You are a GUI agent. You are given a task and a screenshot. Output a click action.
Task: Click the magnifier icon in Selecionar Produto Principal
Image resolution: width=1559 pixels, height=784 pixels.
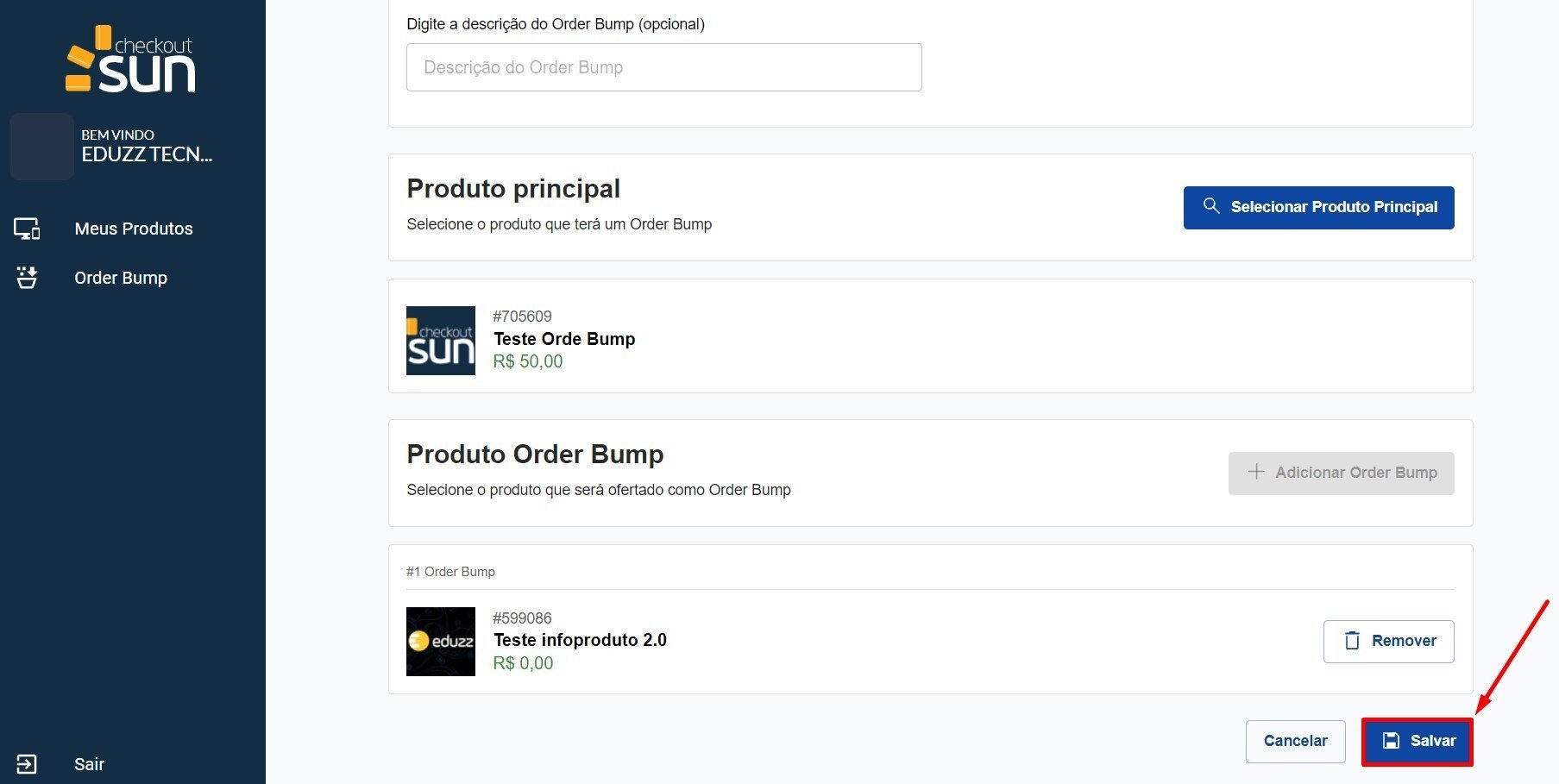pyautogui.click(x=1211, y=206)
